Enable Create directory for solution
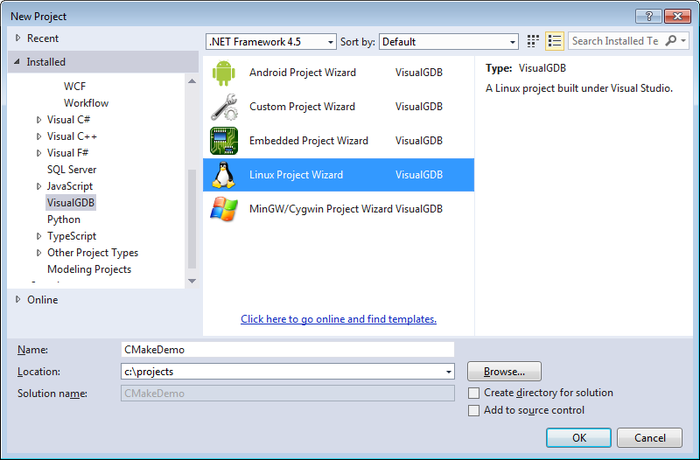700x460 pixels. tap(474, 393)
